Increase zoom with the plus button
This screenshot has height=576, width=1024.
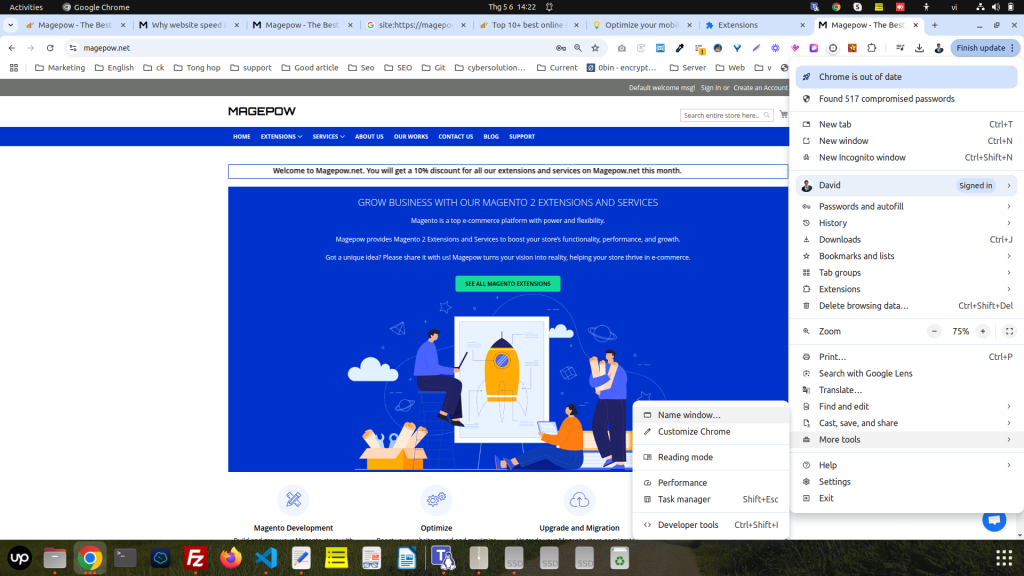pyautogui.click(x=983, y=331)
